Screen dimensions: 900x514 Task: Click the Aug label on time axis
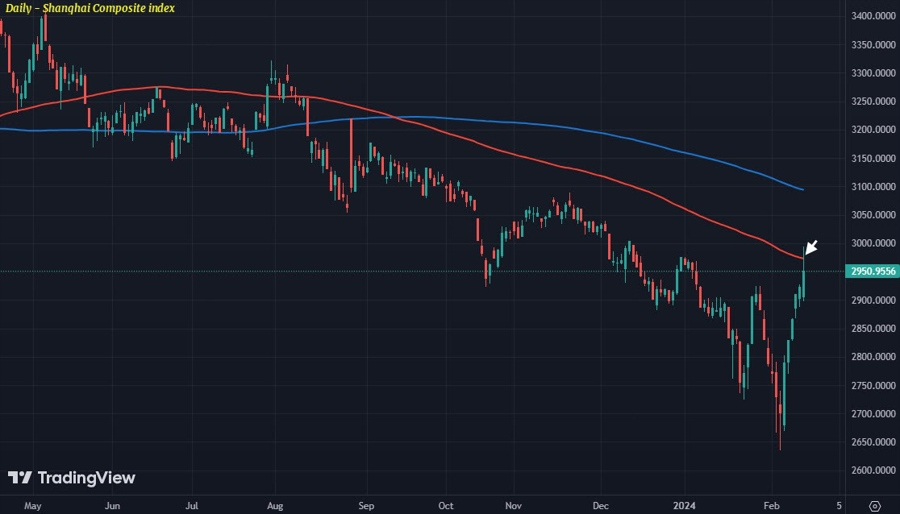[x=275, y=506]
